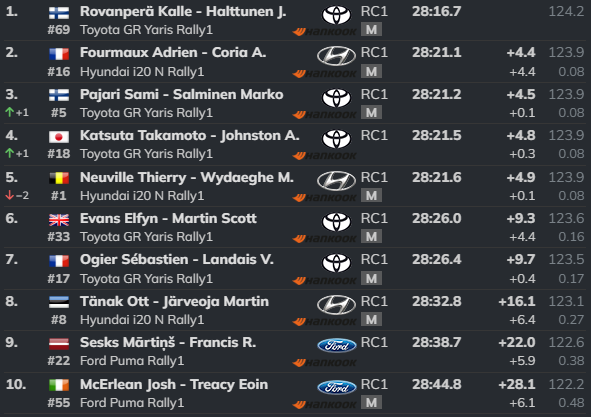Click the Estonian flag beside Tänak Ott
The height and width of the screenshot is (417, 591).
[x=59, y=302]
